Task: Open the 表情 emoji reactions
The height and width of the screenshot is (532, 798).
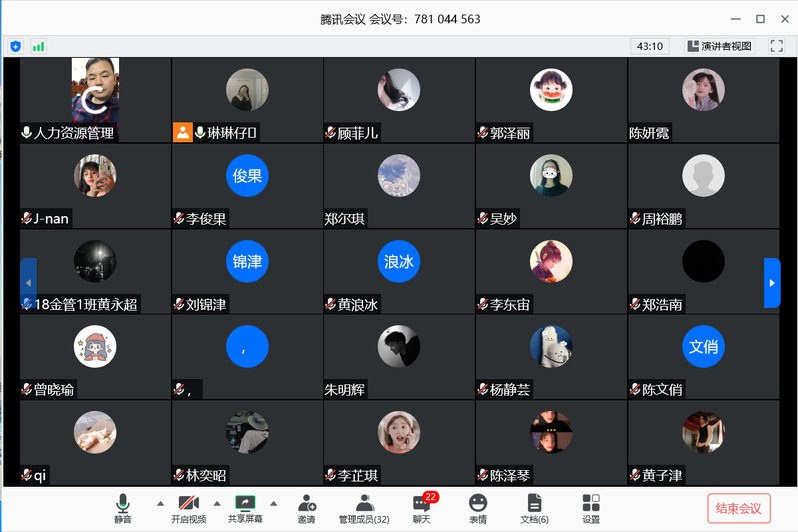Action: (478, 507)
